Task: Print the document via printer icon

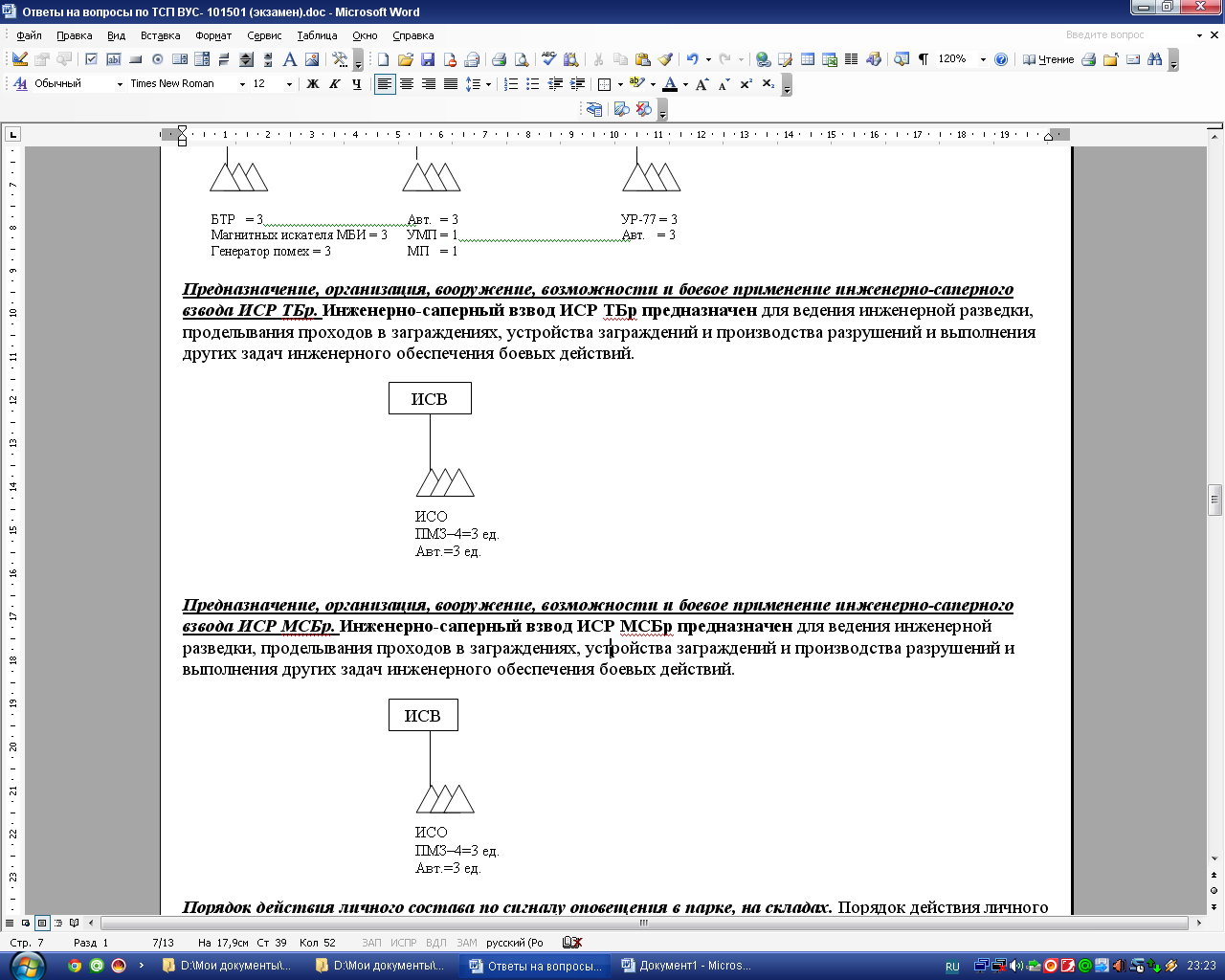Action: pos(499,59)
